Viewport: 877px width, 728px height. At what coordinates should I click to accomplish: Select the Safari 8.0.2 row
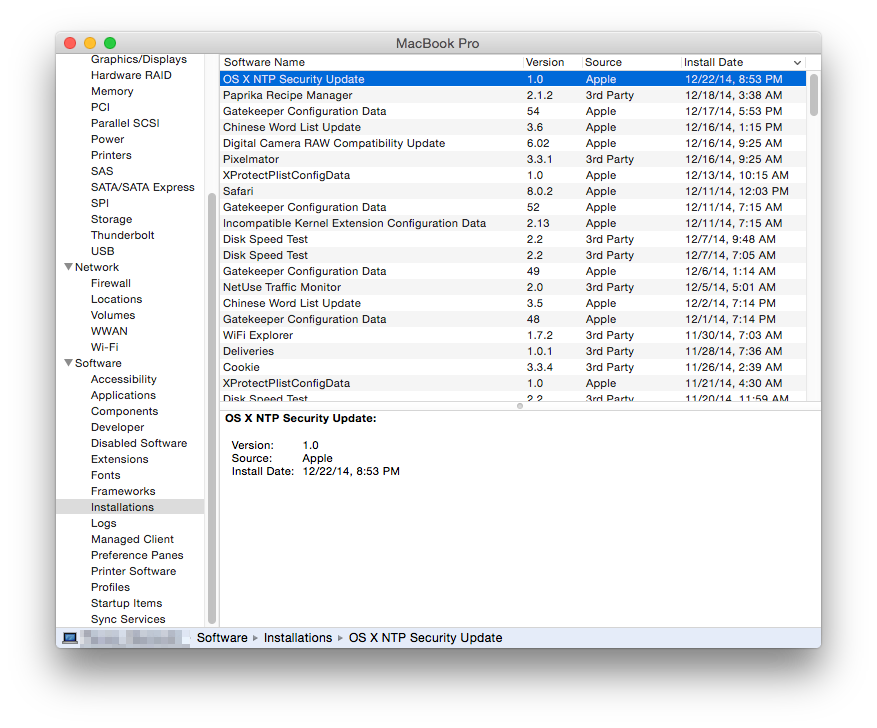[513, 191]
